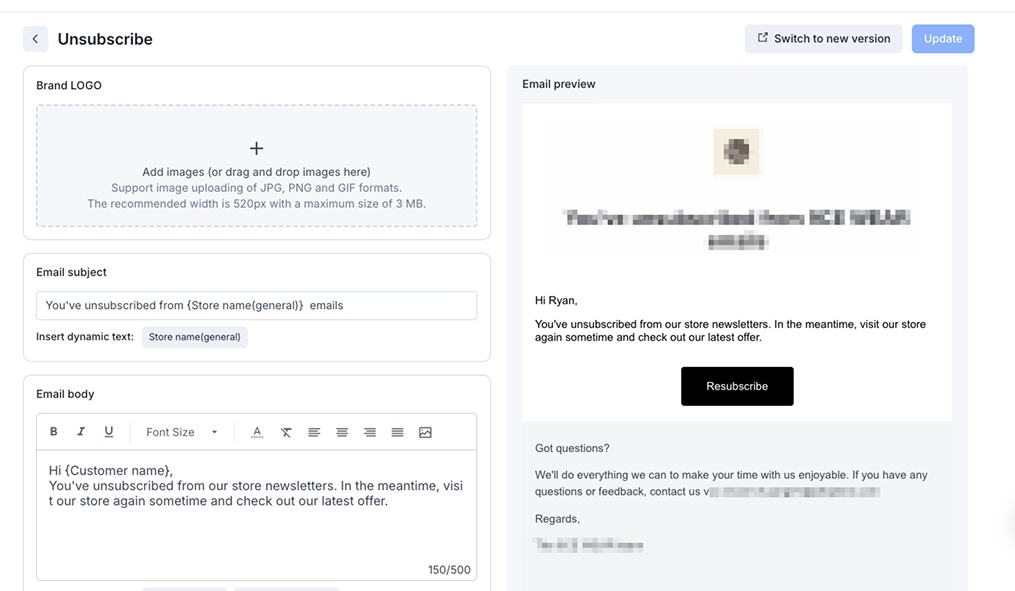The image size is (1015, 591).
Task: Toggle bold formatting in email body
Action: coord(54,432)
